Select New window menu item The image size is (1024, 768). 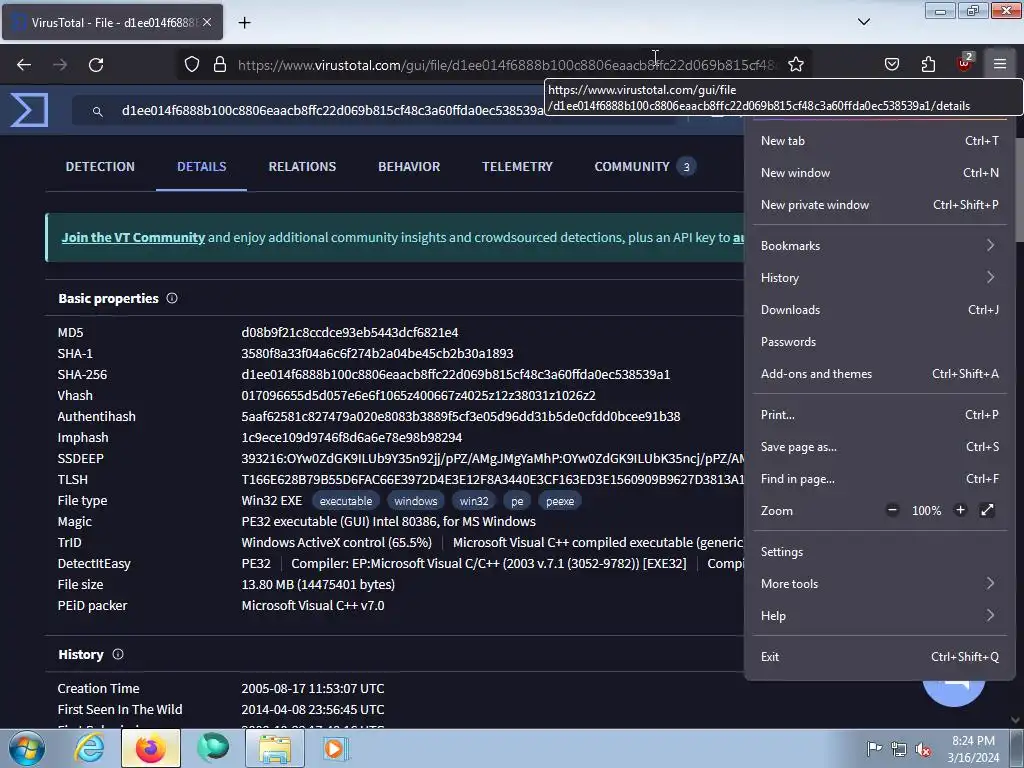pos(880,172)
